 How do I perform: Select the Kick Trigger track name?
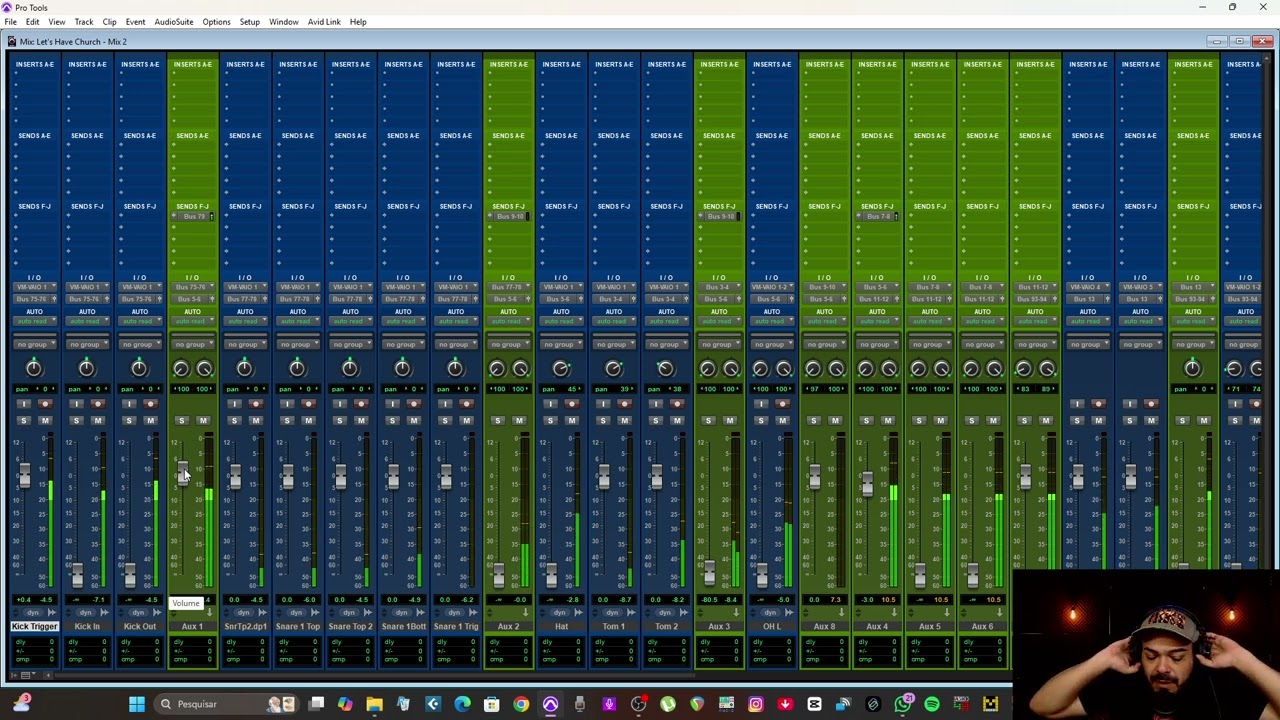tap(34, 627)
